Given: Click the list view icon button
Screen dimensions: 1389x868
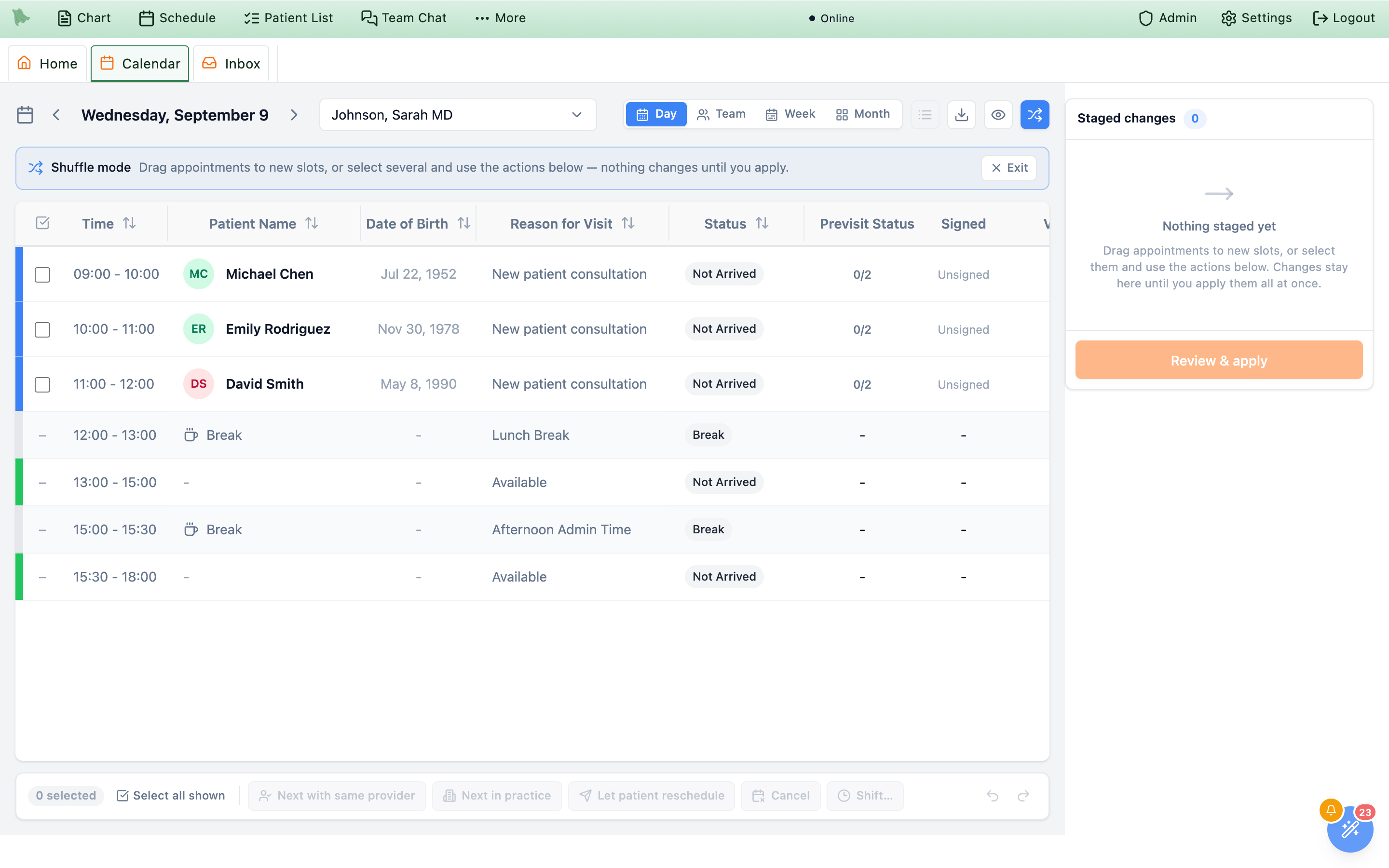Looking at the screenshot, I should tap(925, 115).
